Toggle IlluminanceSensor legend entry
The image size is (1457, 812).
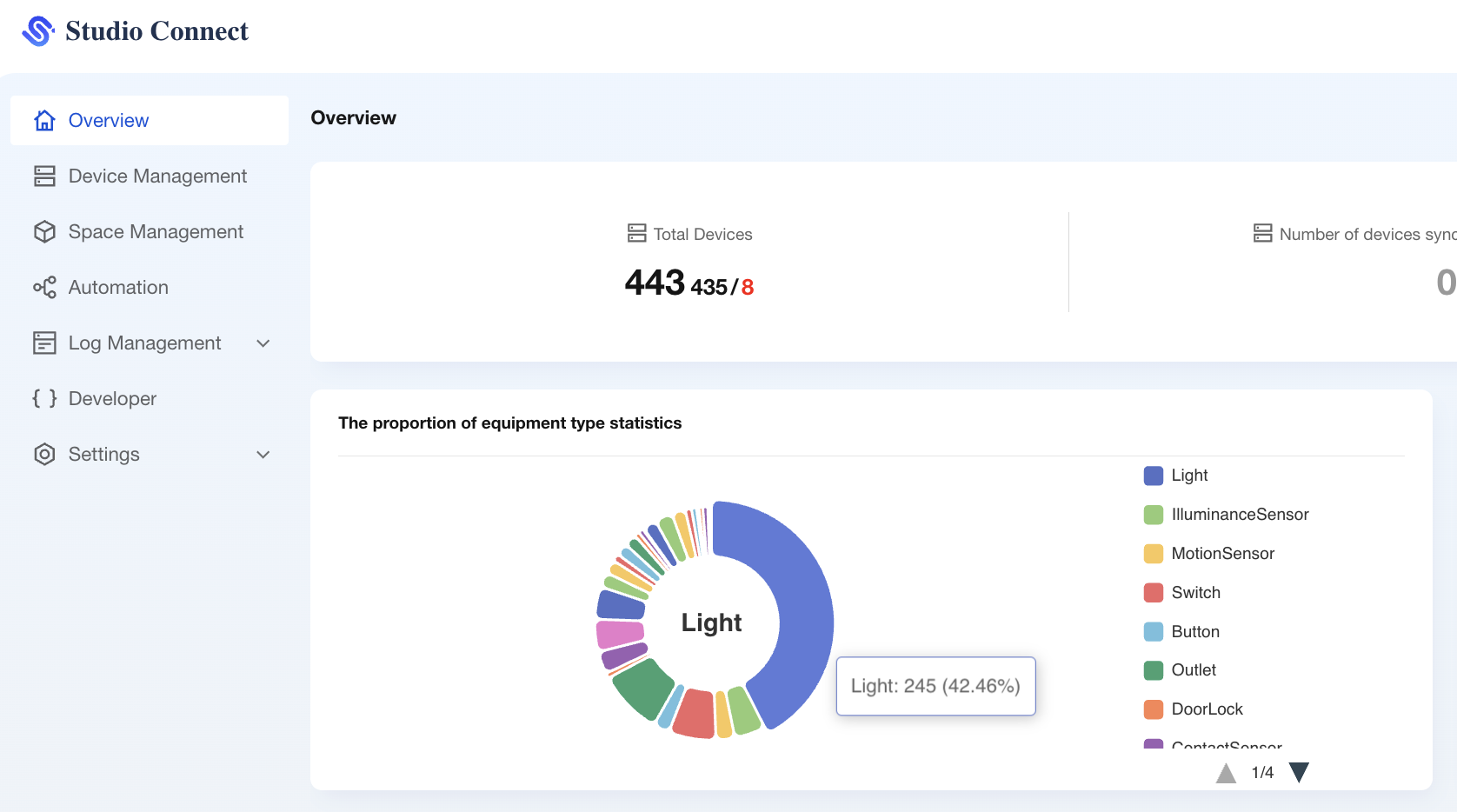[x=1239, y=515]
